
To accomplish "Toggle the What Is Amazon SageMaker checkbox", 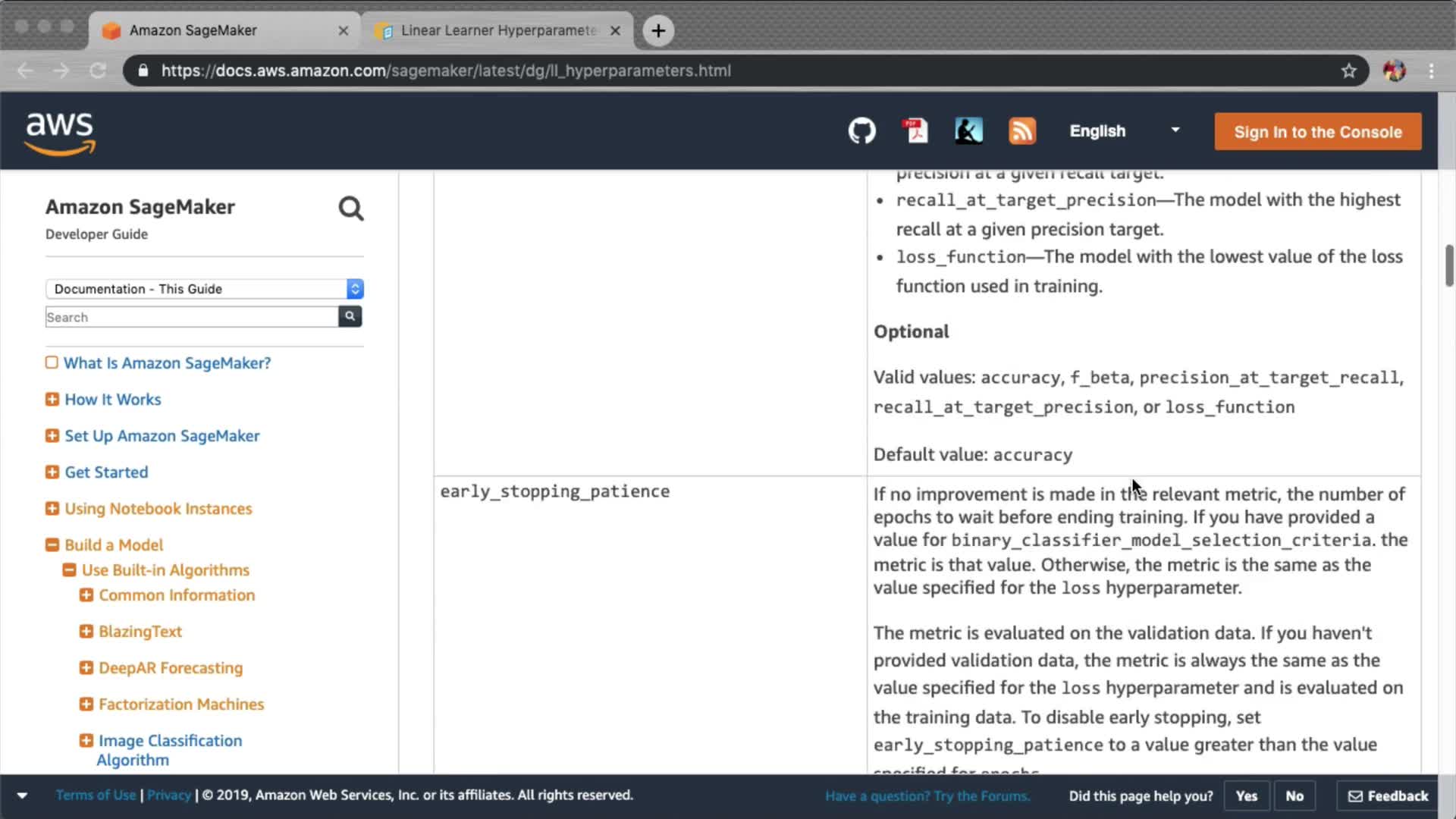I will coord(52,362).
